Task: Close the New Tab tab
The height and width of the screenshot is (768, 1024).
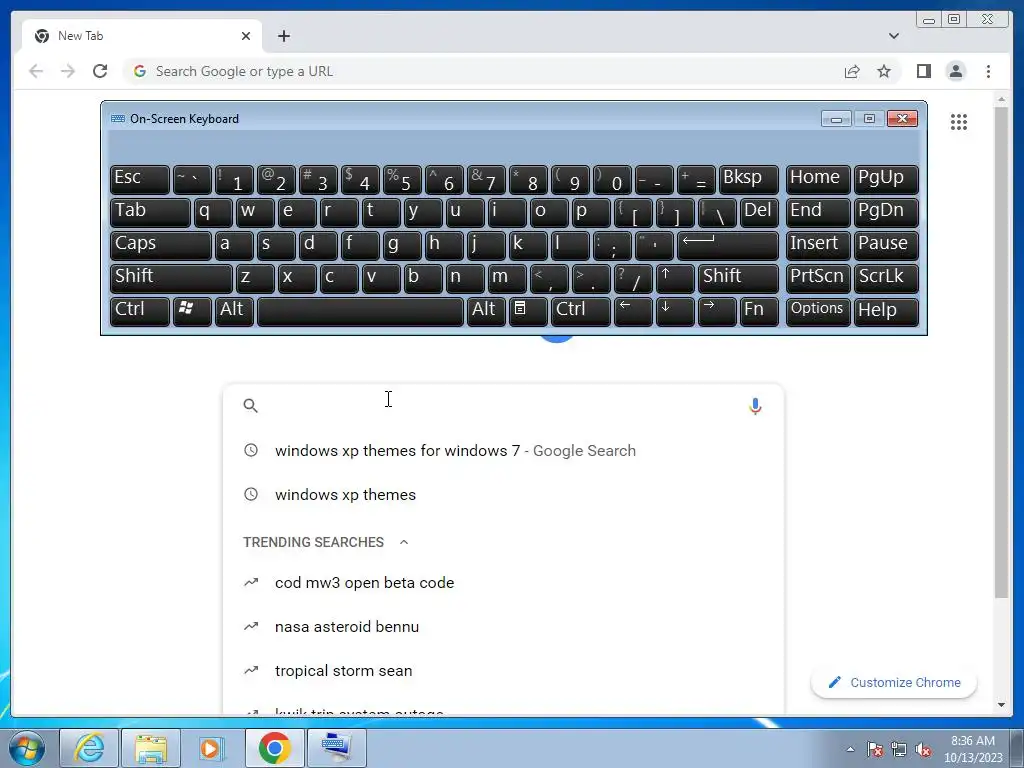Action: point(246,36)
